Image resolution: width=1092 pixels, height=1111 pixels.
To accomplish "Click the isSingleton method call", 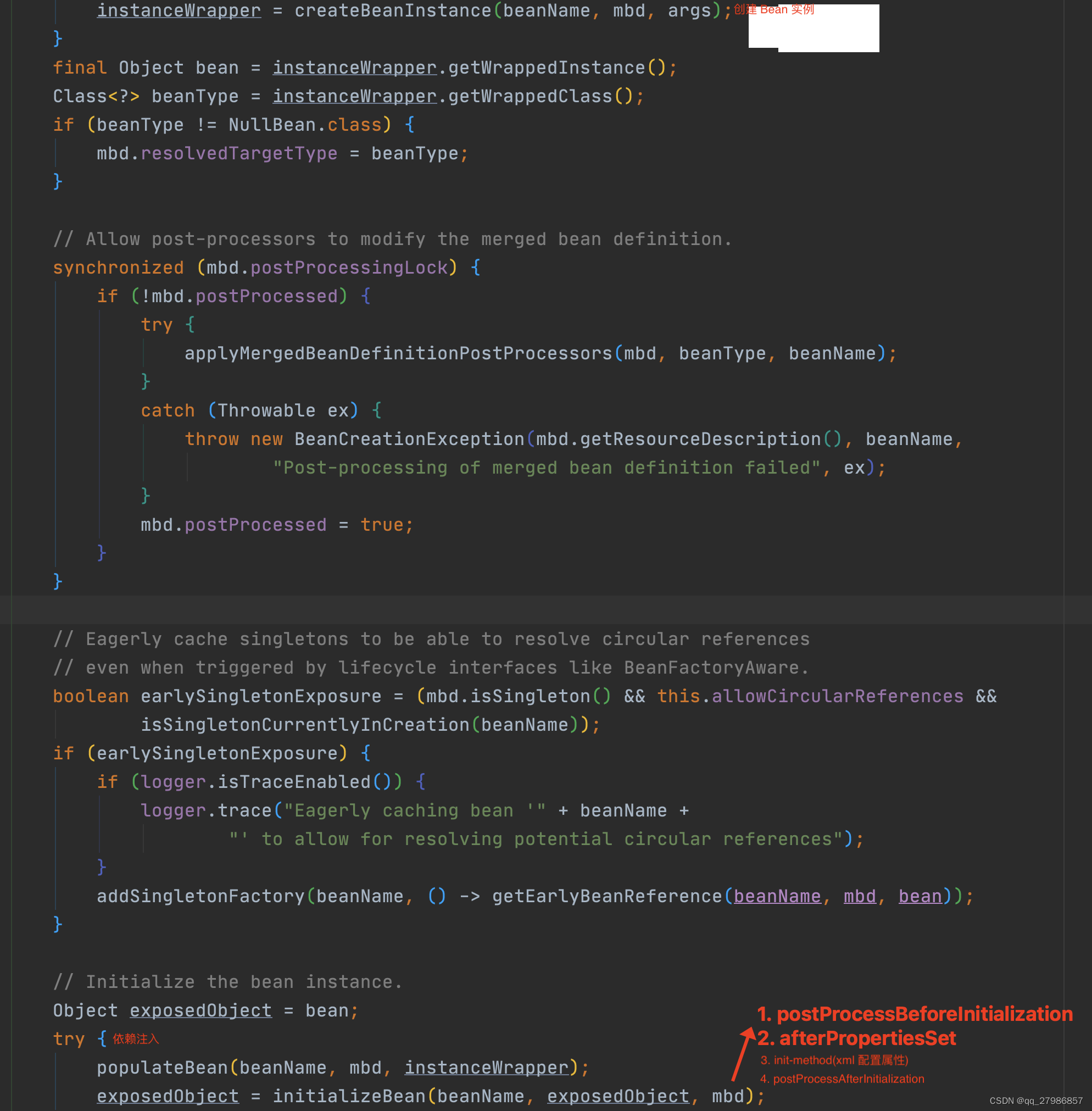I will click(530, 696).
